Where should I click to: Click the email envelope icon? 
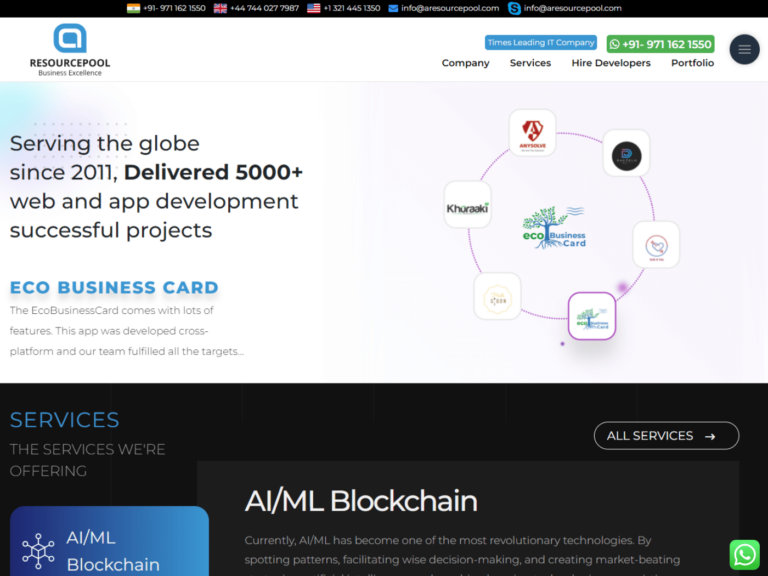tap(393, 8)
